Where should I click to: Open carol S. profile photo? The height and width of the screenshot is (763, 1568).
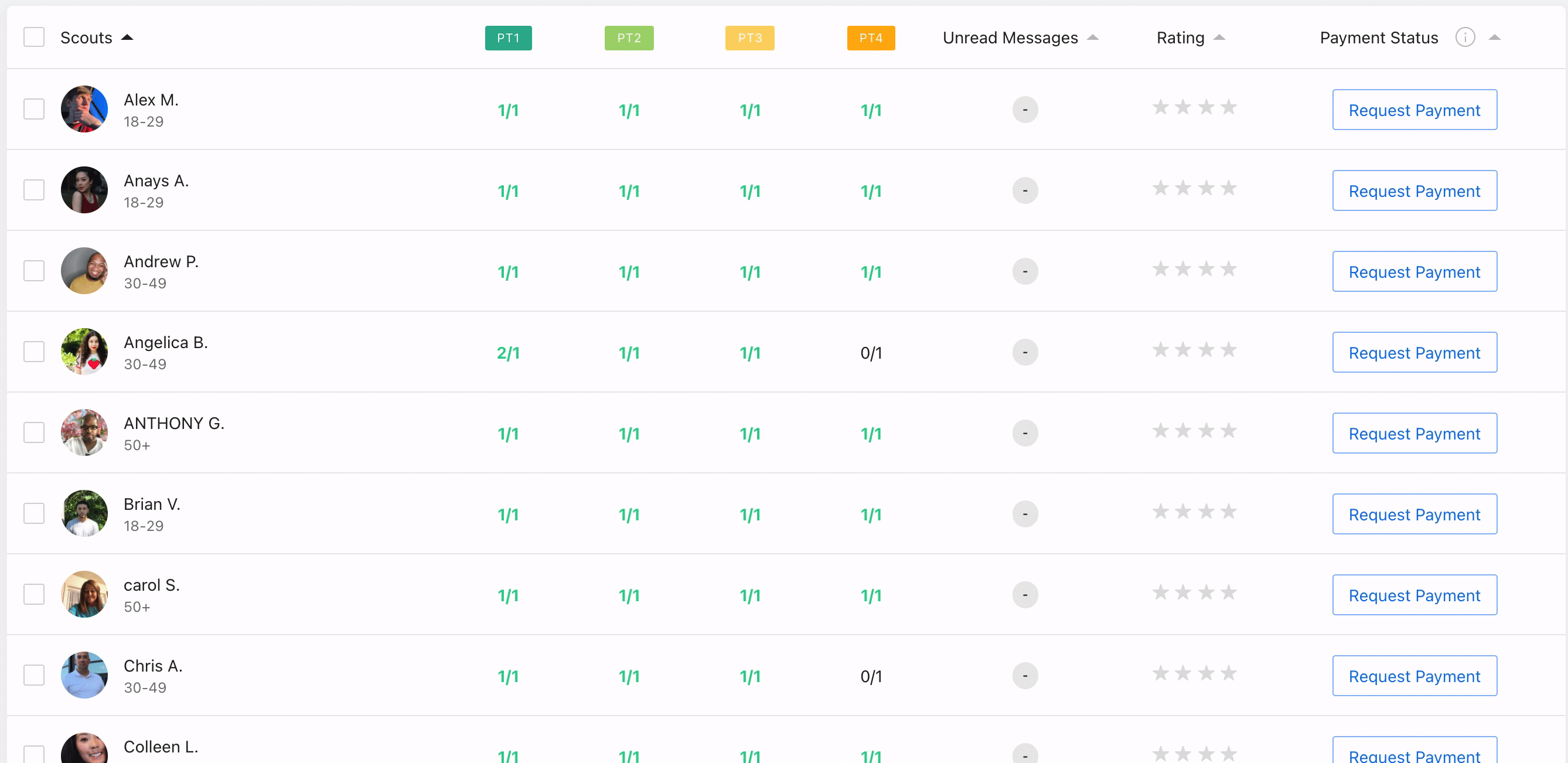[84, 594]
